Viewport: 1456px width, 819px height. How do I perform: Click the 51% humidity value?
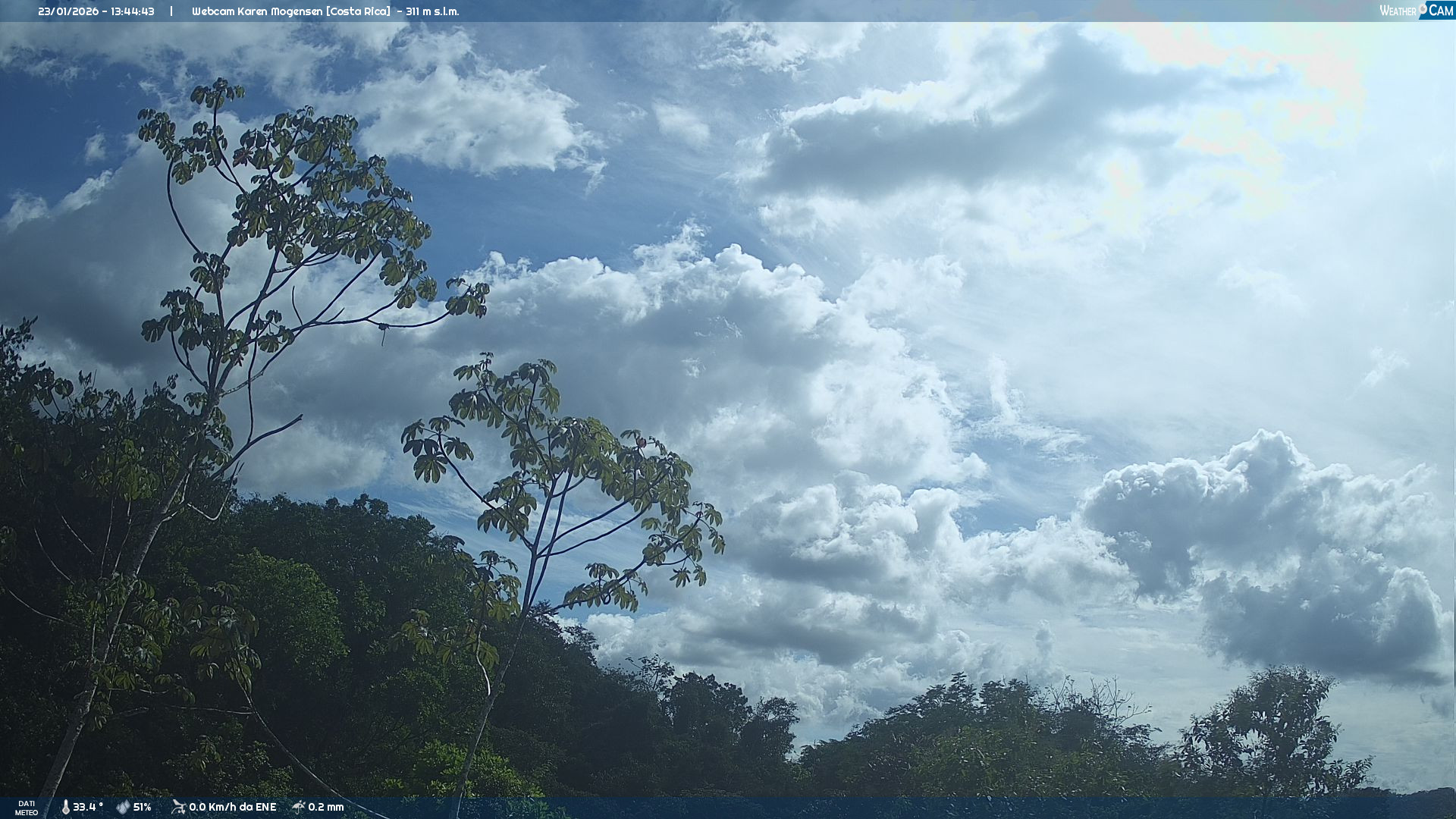coord(143,807)
